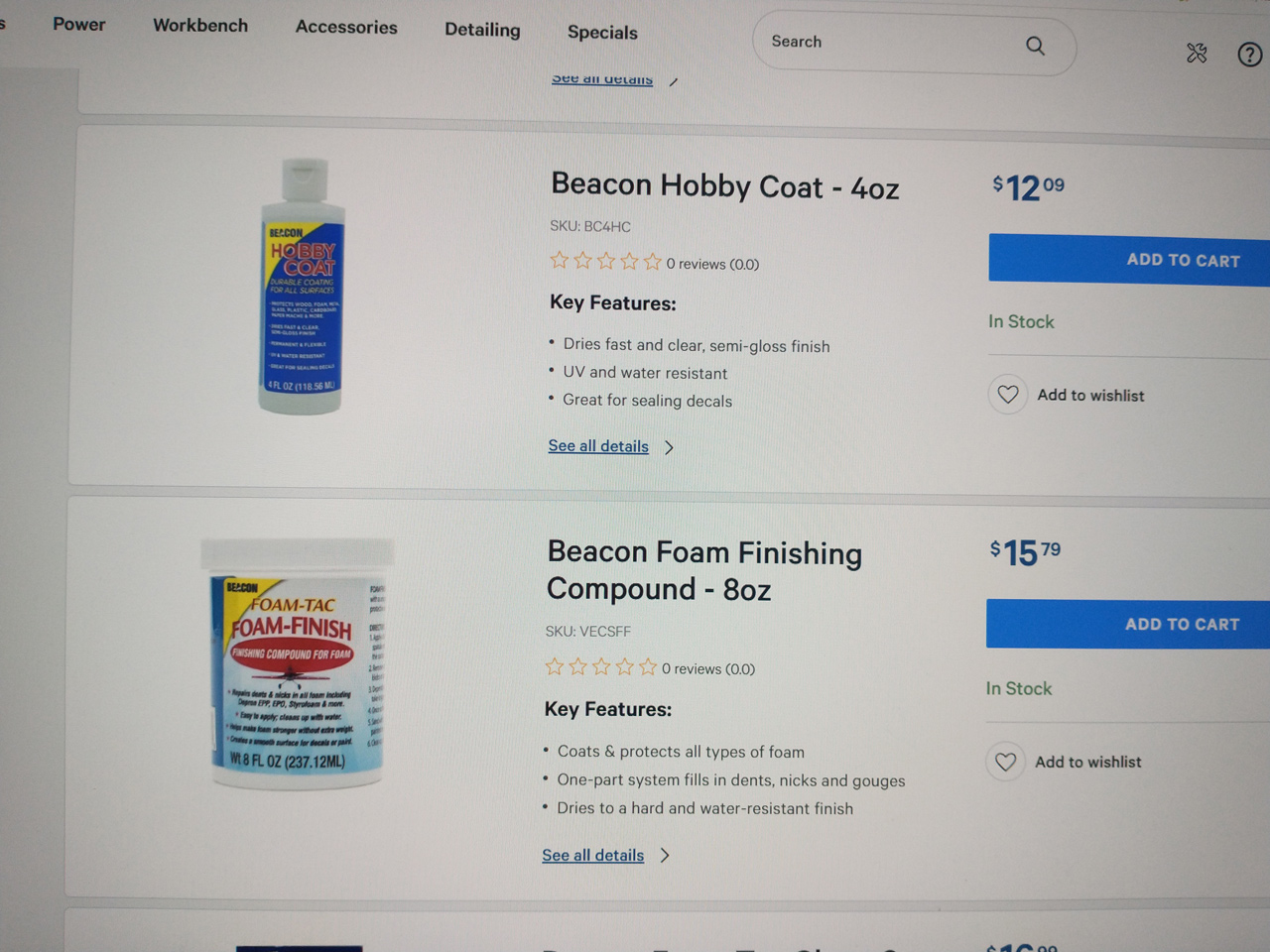The height and width of the screenshot is (952, 1270).
Task: Go to the Detailing menu
Action: pyautogui.click(x=482, y=30)
